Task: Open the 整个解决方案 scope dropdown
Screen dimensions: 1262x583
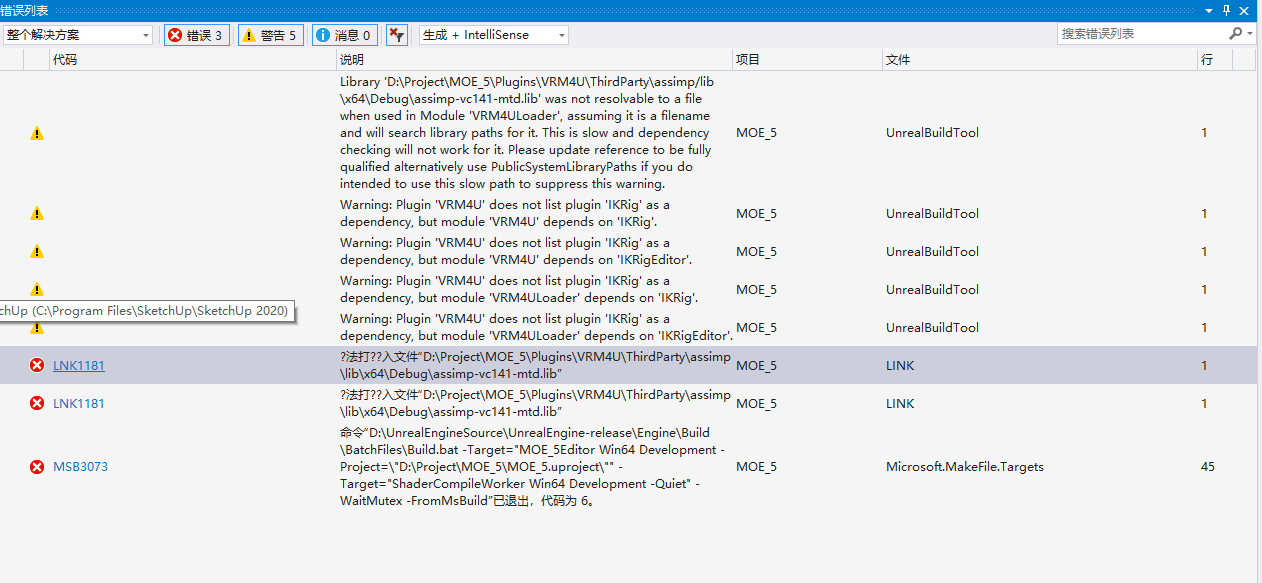Action: point(78,35)
